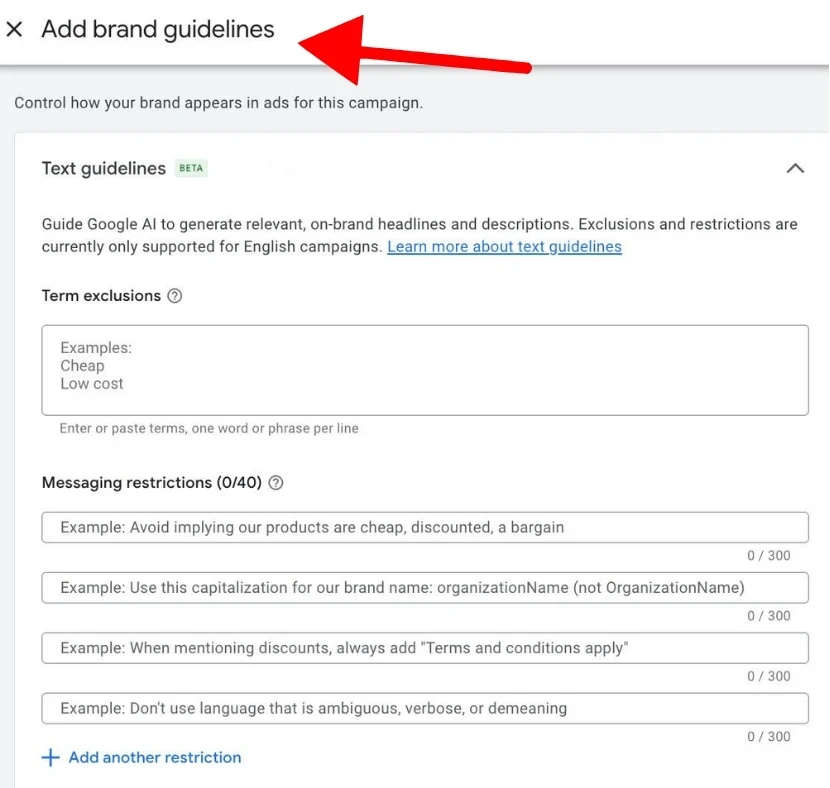This screenshot has height=788, width=830.
Task: Focus the Term exclusions text area
Action: [x=424, y=370]
